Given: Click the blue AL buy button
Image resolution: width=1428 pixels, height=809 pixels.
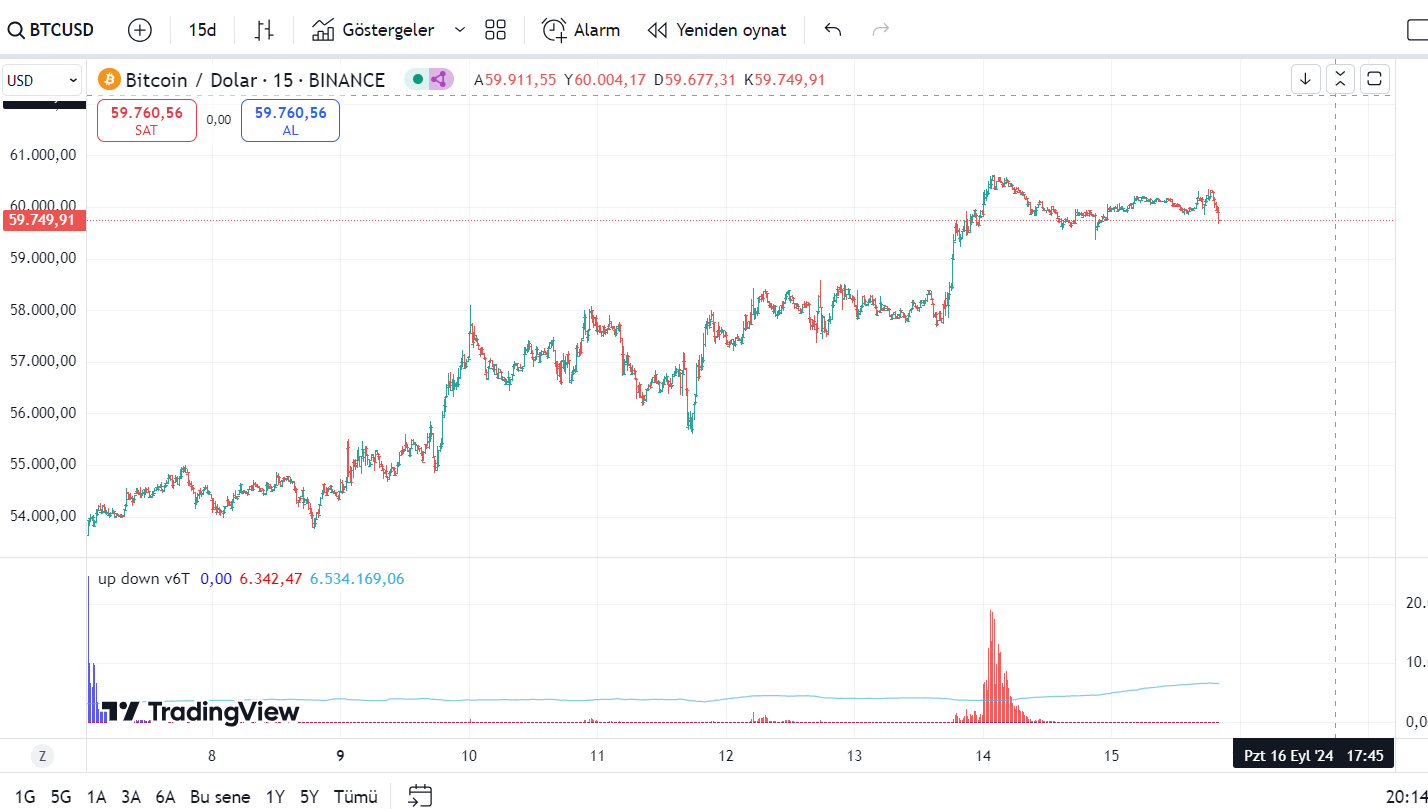Looking at the screenshot, I should [290, 120].
